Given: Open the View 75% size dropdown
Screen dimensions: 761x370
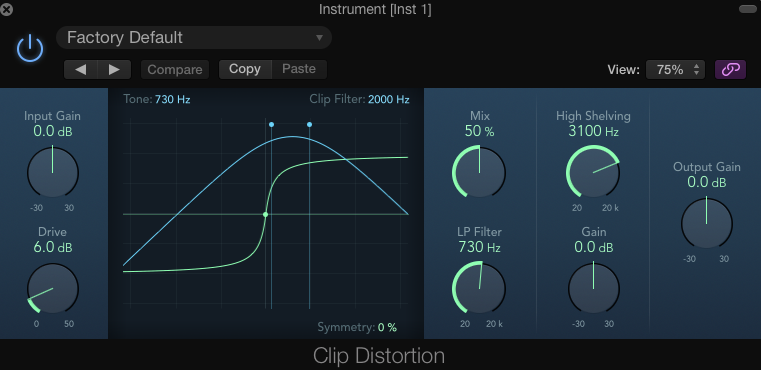Looking at the screenshot, I should click(x=675, y=70).
